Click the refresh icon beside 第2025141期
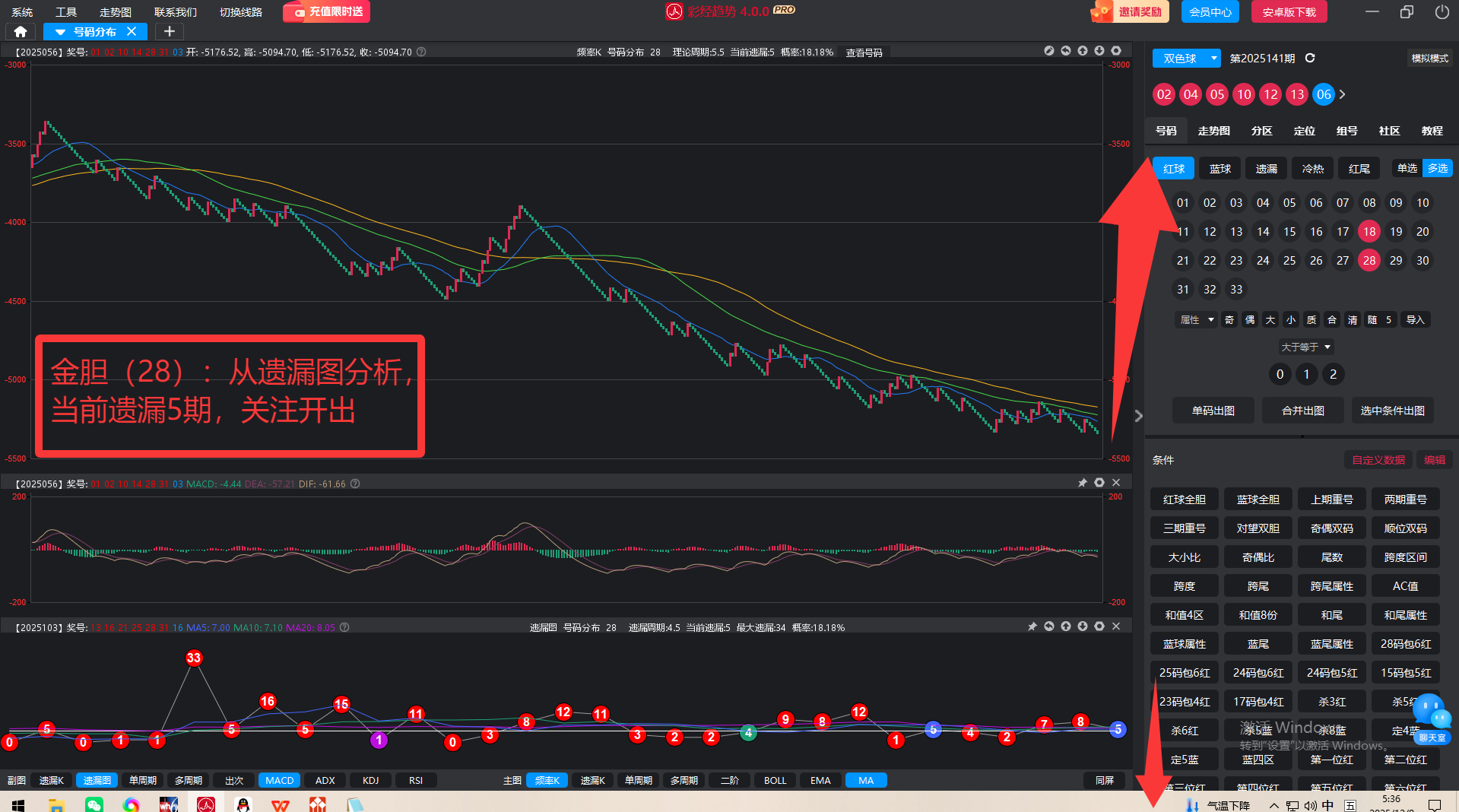 [x=1310, y=59]
